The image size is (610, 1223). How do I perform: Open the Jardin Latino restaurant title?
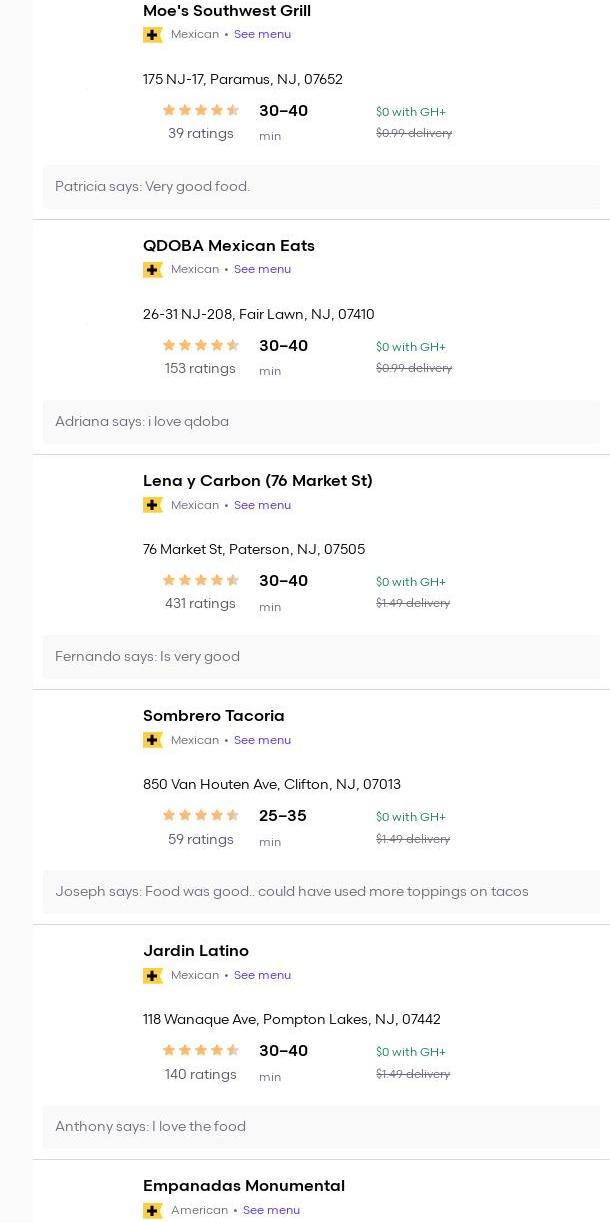(x=196, y=951)
